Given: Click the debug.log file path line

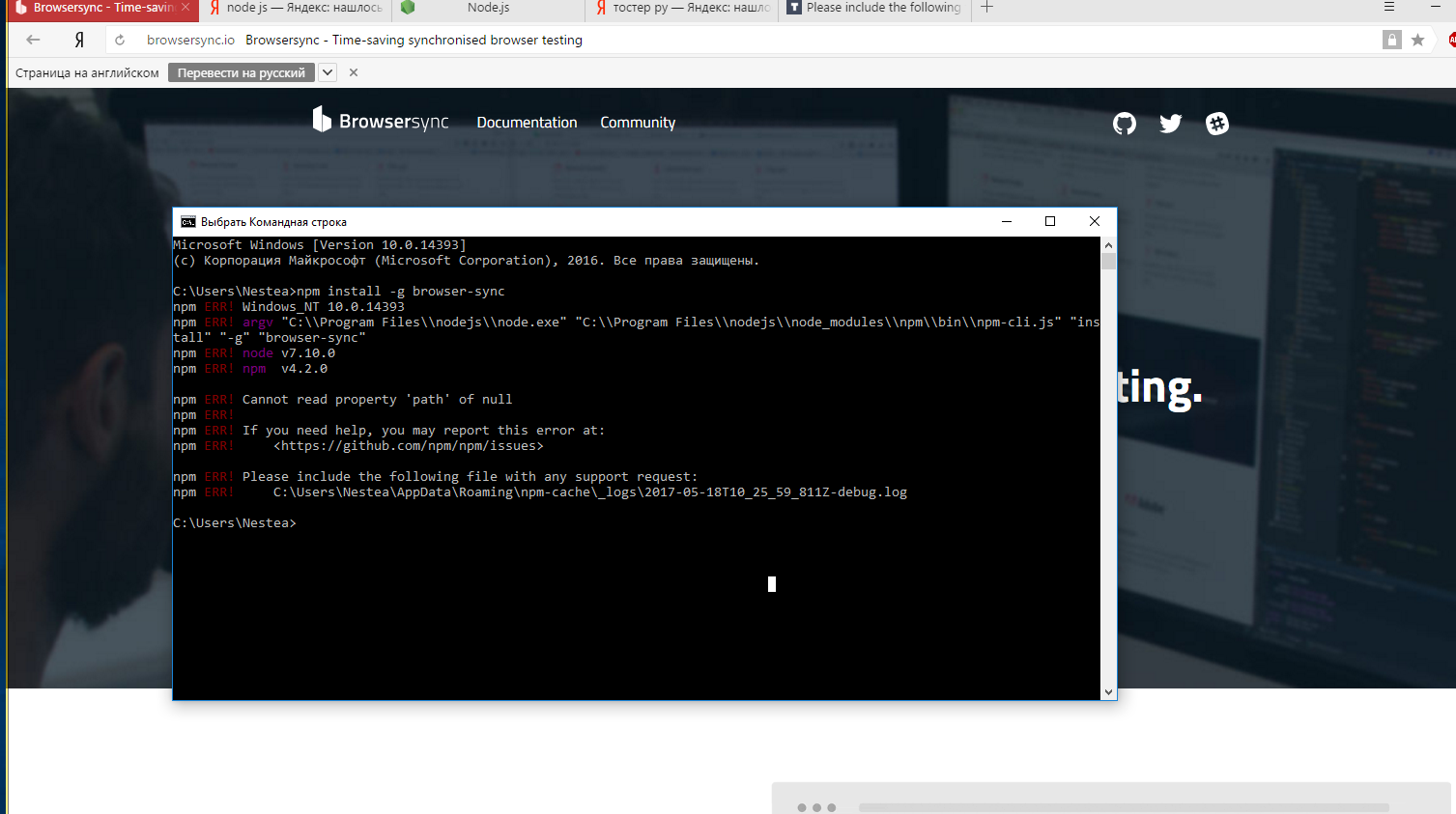Looking at the screenshot, I should (x=590, y=491).
